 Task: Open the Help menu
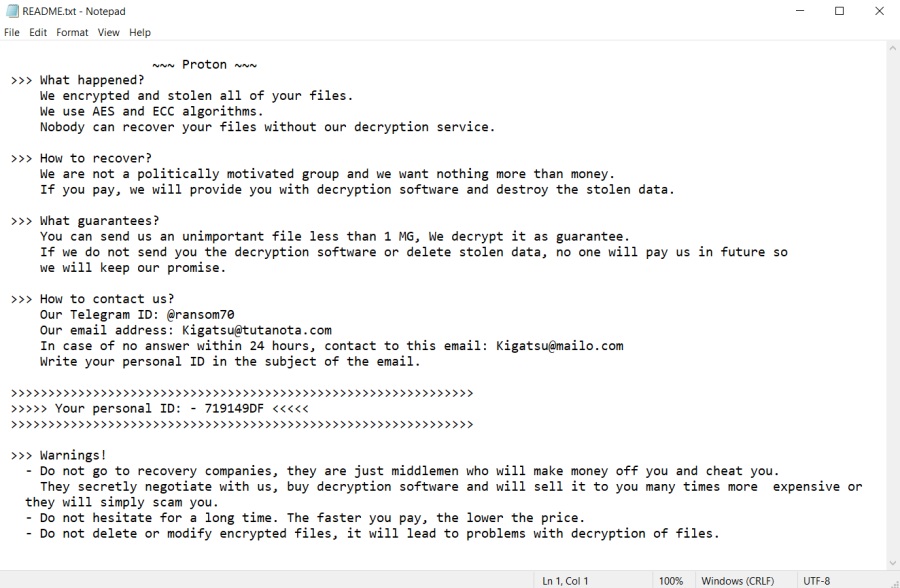tap(139, 33)
